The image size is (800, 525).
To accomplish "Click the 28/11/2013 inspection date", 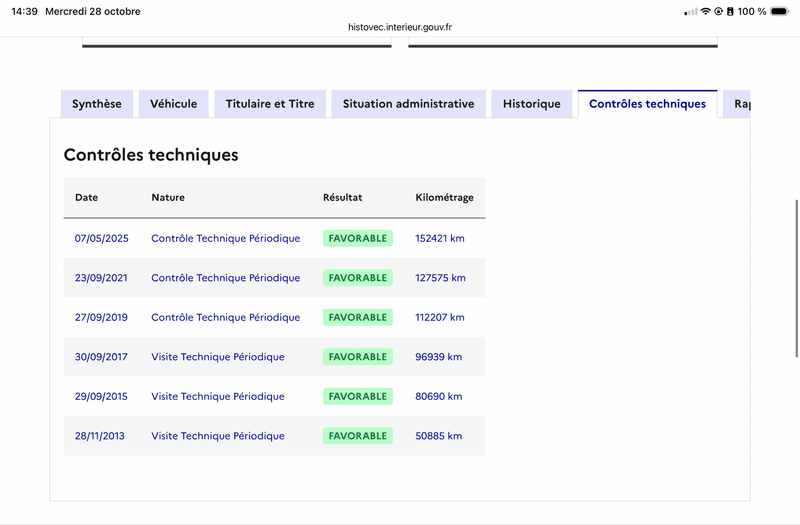I will (99, 436).
